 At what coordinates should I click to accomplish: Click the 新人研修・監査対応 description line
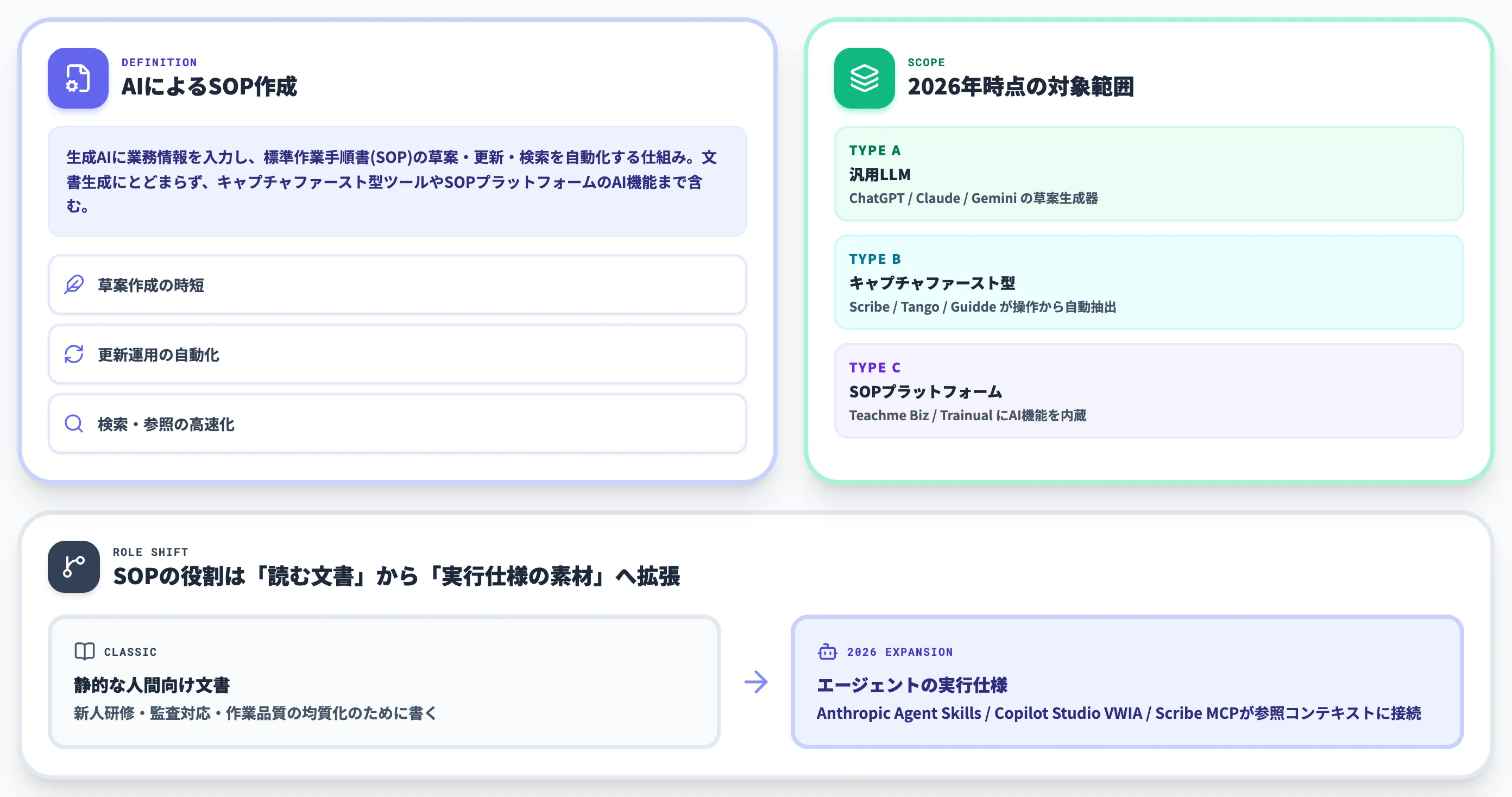click(255, 713)
